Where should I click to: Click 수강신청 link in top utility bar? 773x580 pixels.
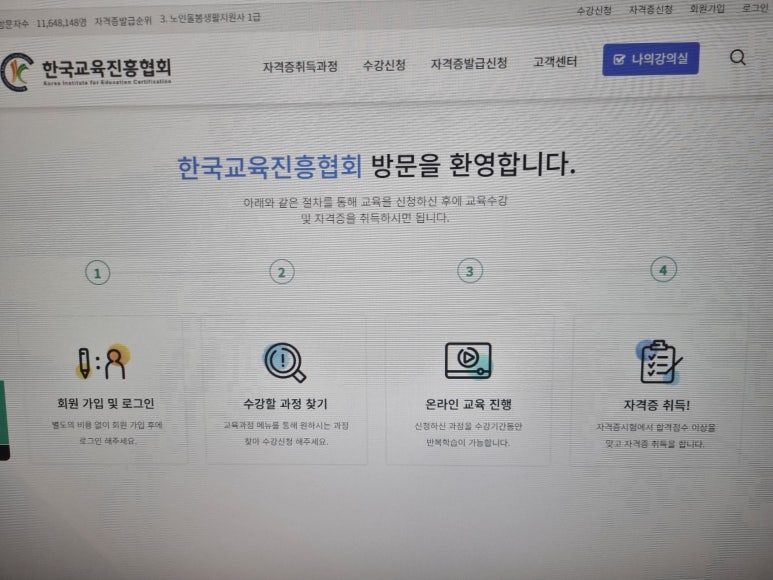[594, 10]
